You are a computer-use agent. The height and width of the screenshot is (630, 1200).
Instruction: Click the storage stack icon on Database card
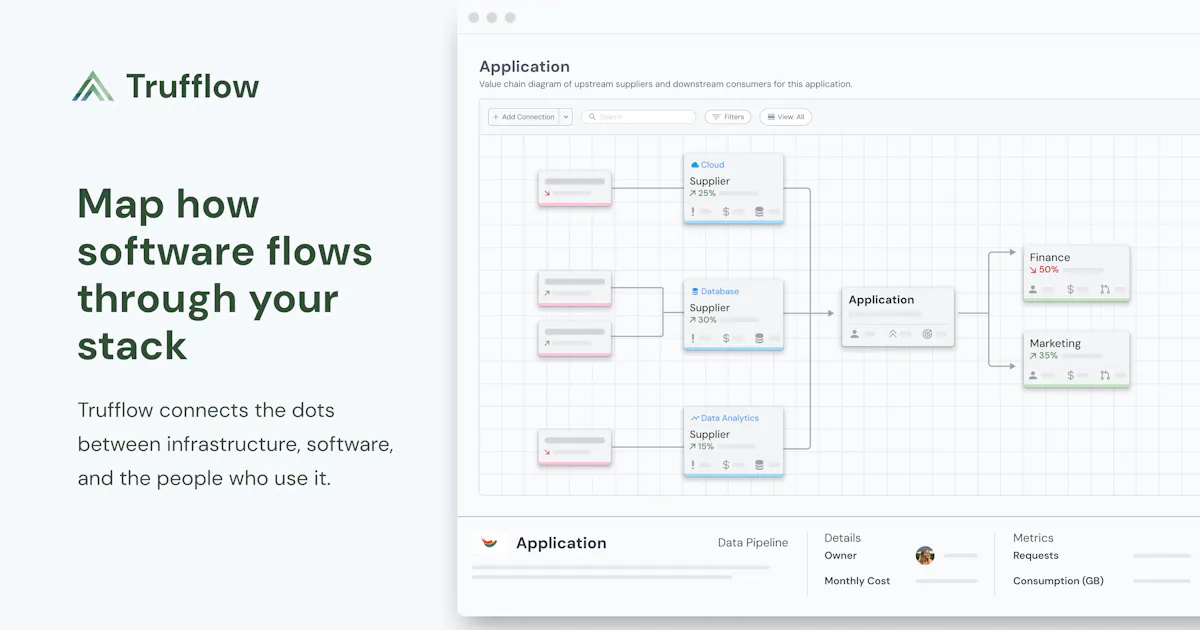pos(759,338)
